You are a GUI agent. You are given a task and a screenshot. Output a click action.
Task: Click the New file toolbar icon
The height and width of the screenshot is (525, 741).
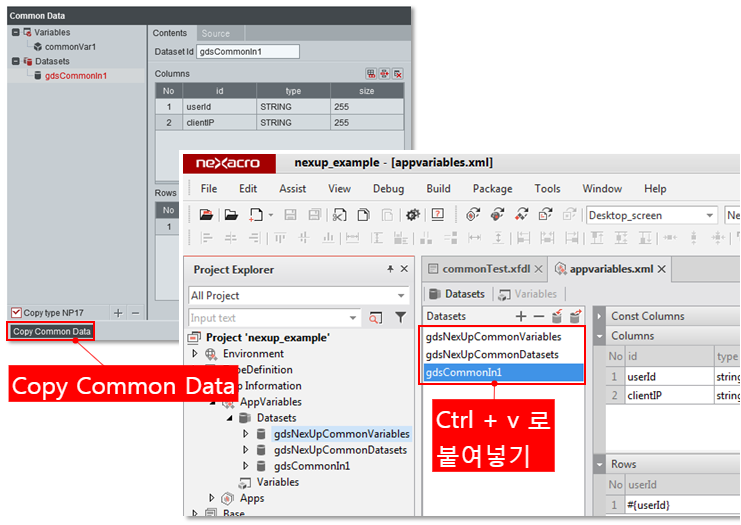pyautogui.click(x=256, y=215)
